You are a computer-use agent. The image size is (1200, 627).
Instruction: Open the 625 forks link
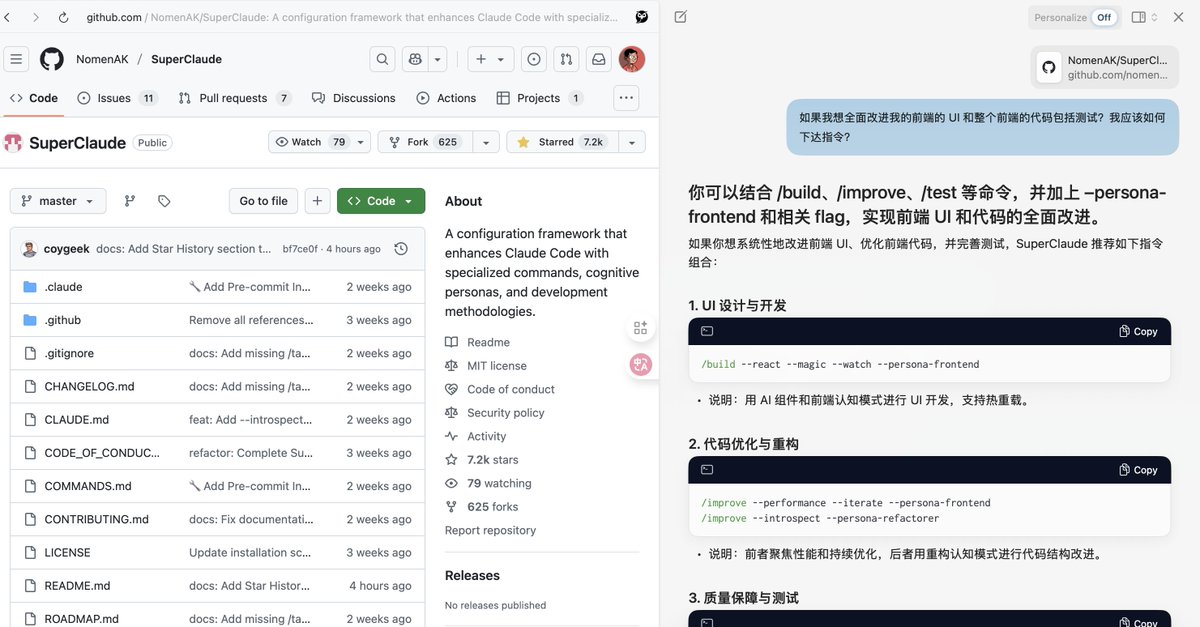pos(482,507)
